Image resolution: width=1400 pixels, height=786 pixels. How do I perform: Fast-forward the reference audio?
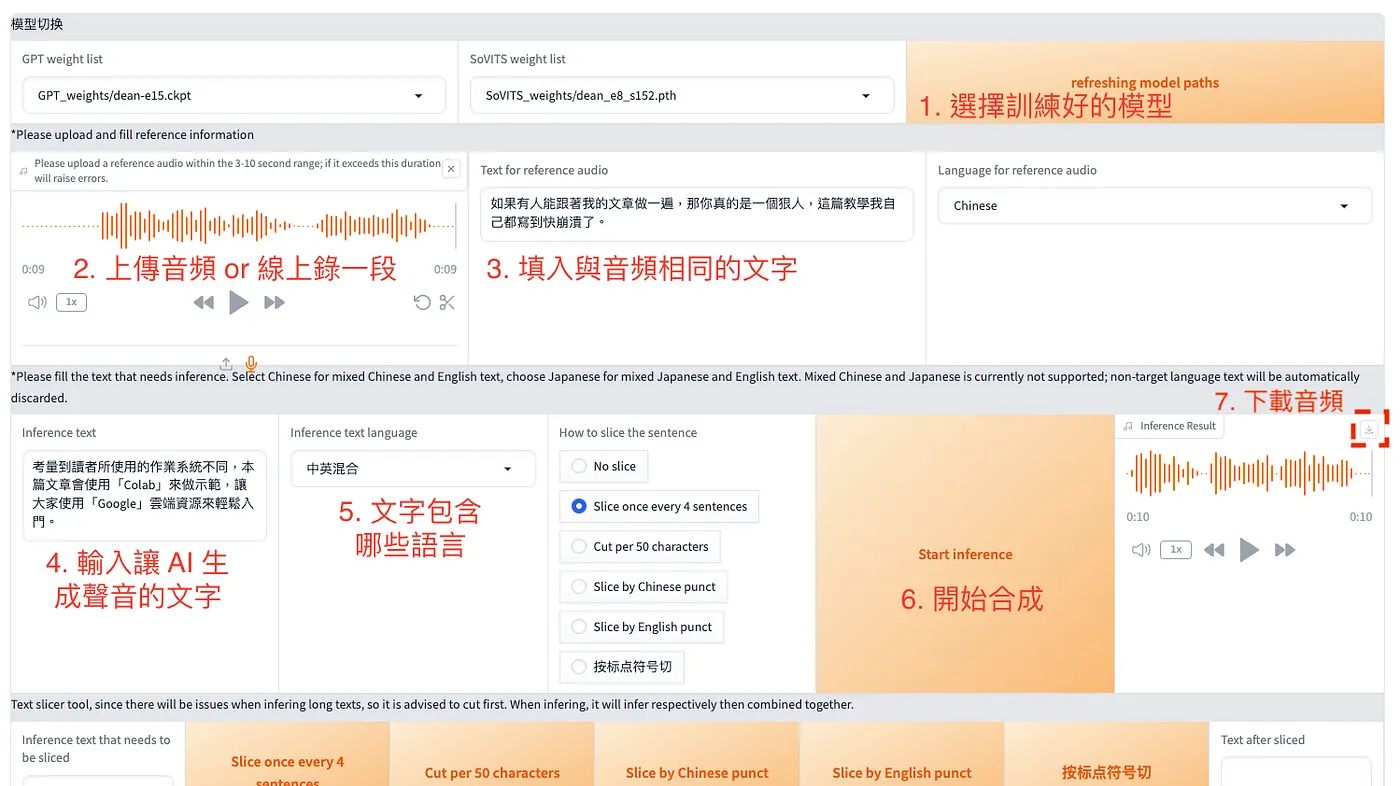click(x=274, y=302)
